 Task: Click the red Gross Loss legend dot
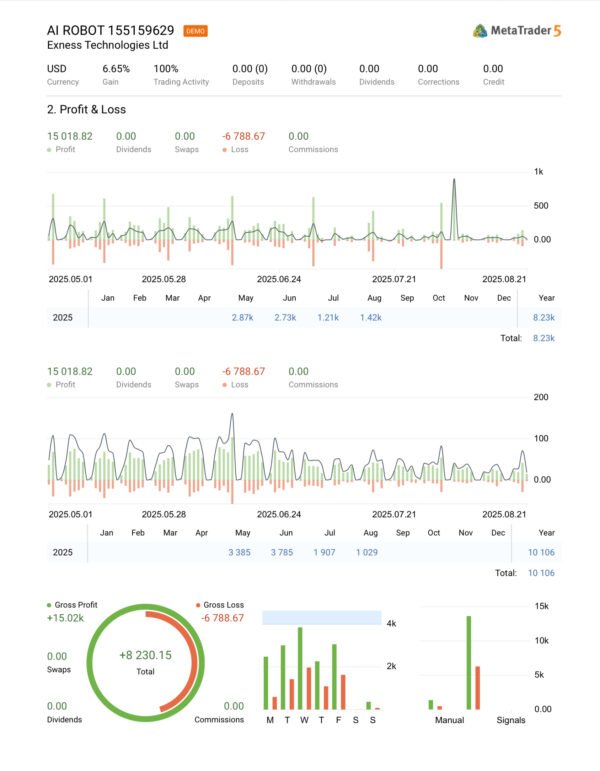tap(196, 606)
